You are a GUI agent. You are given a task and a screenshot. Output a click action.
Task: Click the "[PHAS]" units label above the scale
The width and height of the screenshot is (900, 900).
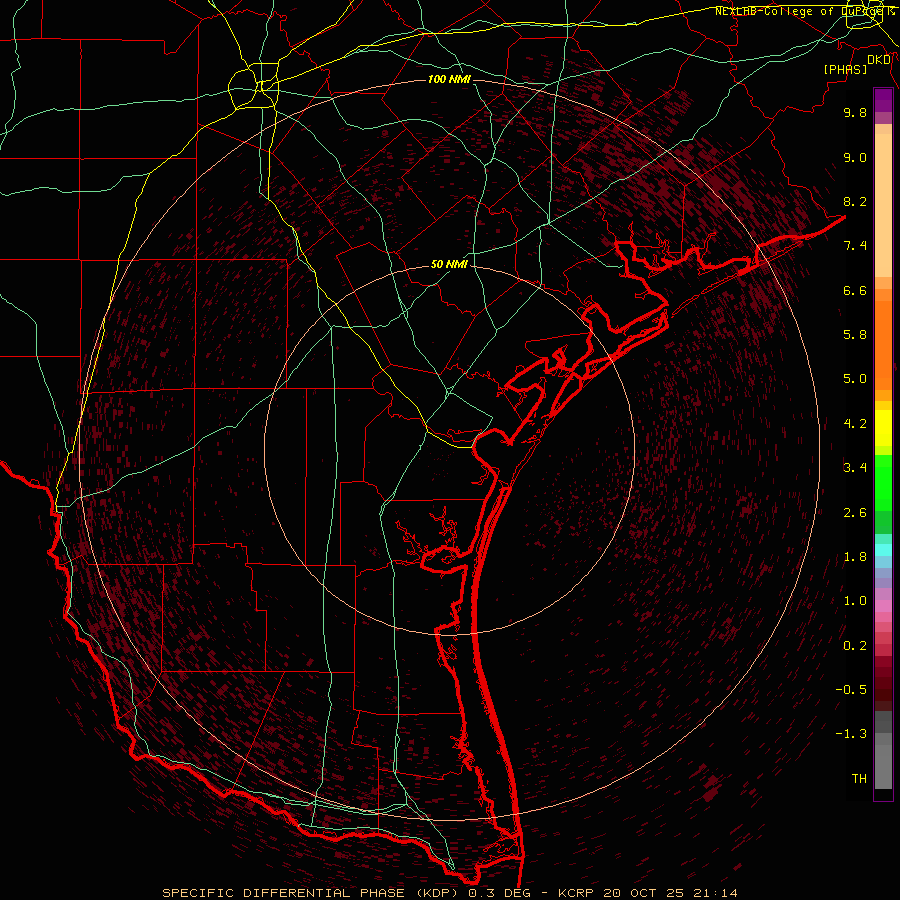(x=845, y=70)
